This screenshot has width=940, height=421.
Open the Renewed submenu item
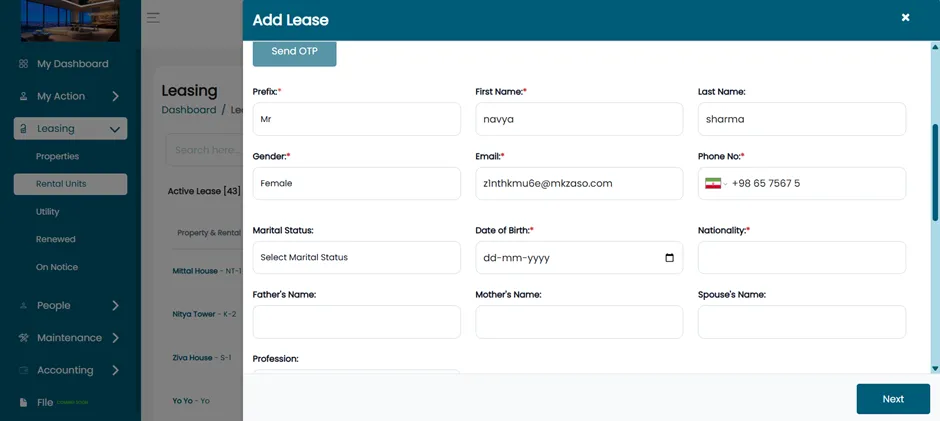(x=55, y=239)
